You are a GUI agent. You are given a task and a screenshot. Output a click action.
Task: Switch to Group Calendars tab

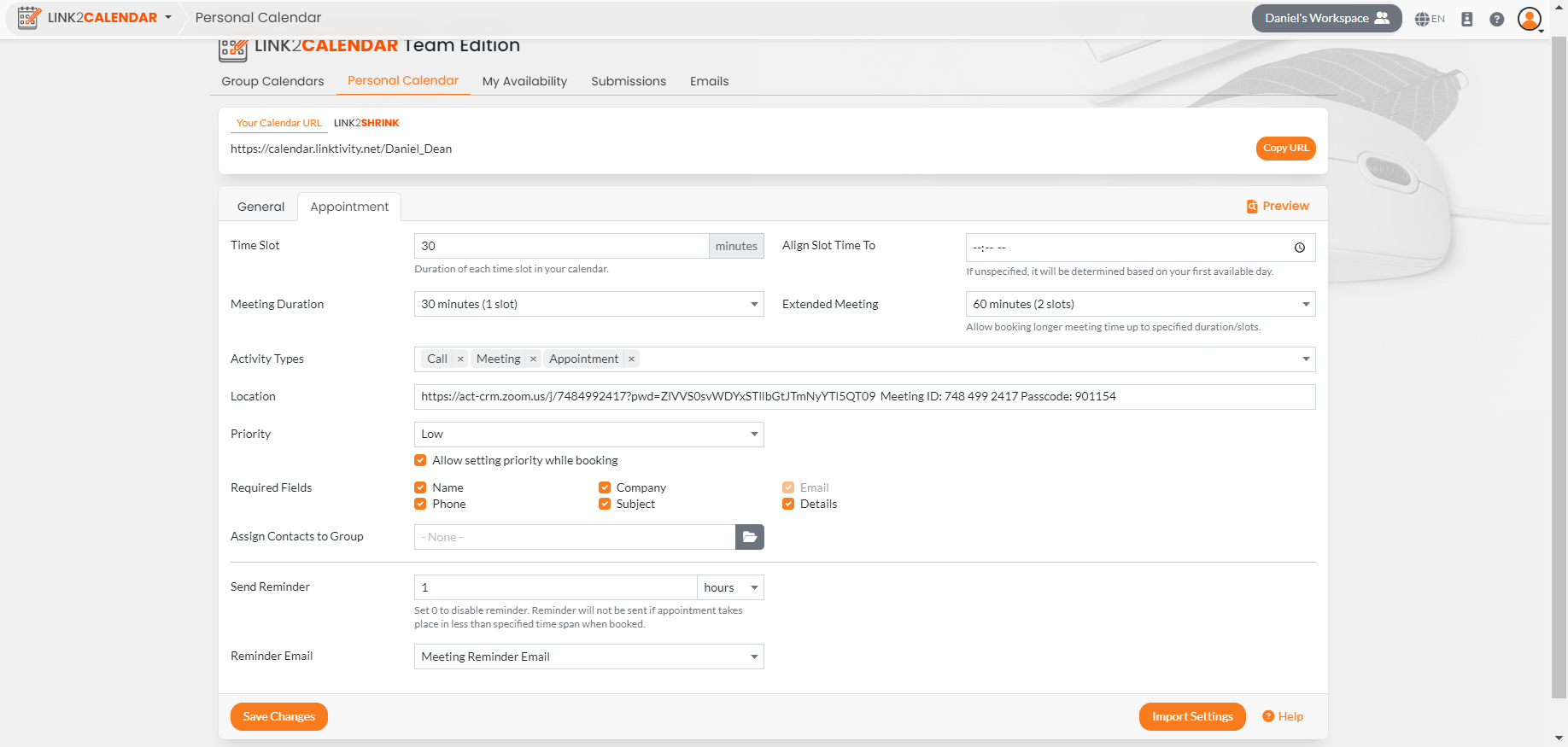point(272,81)
